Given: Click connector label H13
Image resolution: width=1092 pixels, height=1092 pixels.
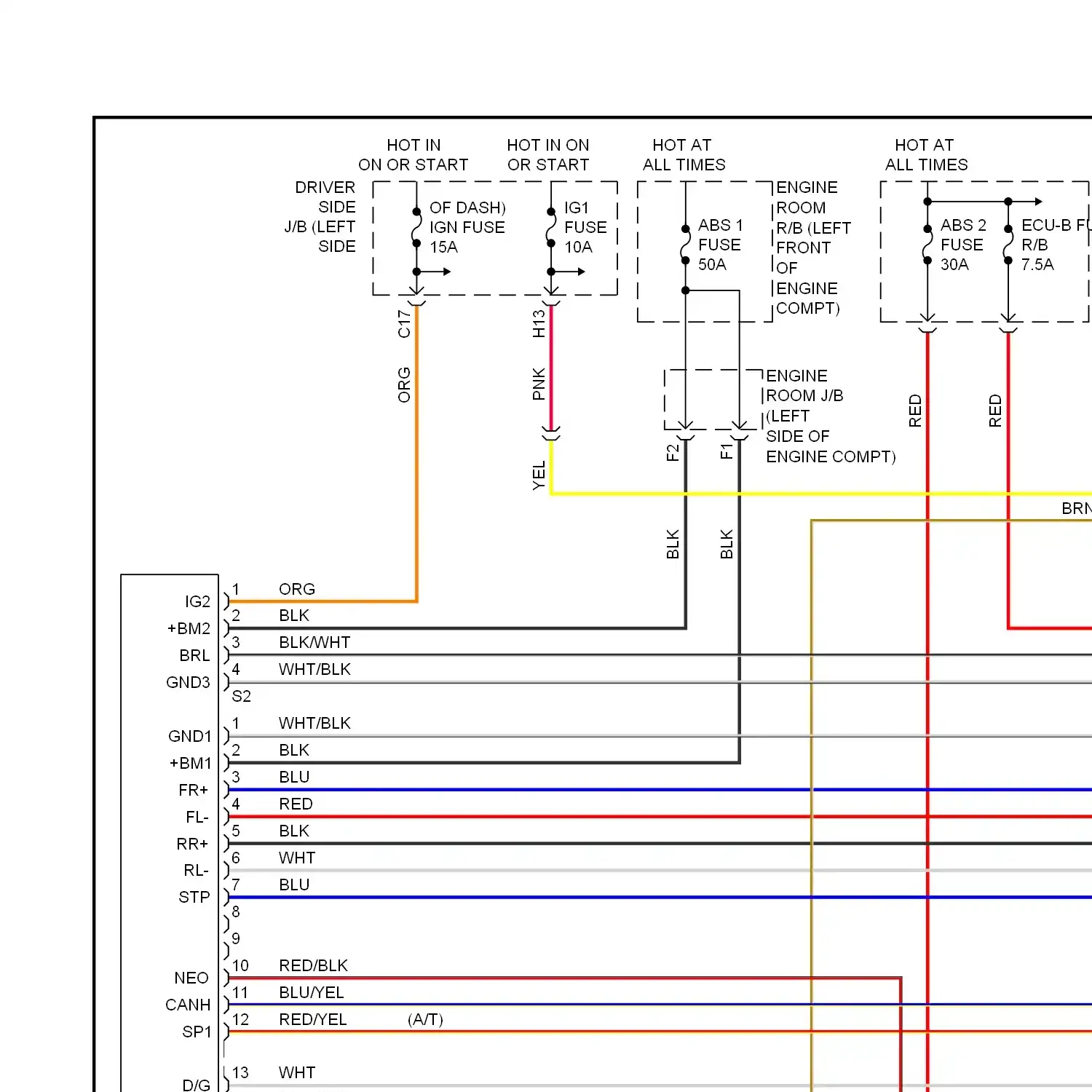Looking at the screenshot, I should click(x=539, y=324).
